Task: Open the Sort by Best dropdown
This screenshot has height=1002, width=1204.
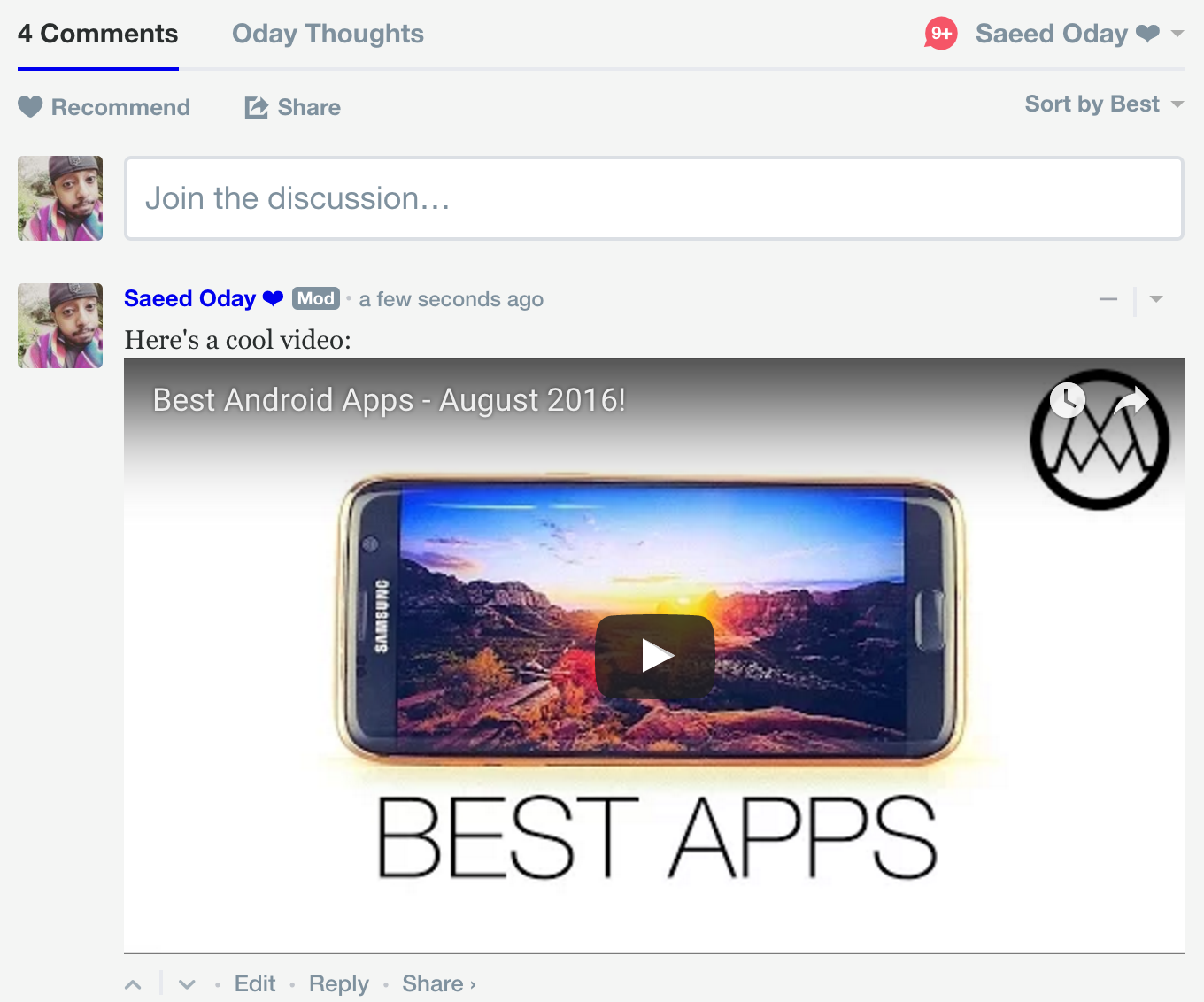Action: (x=1104, y=104)
